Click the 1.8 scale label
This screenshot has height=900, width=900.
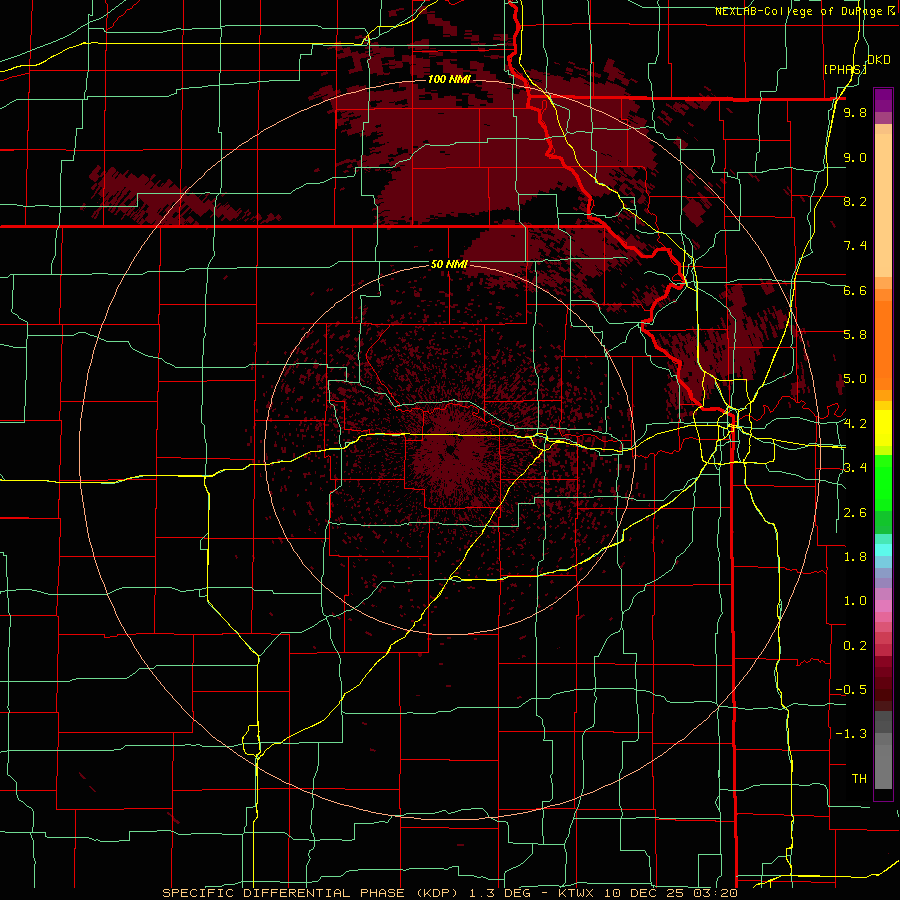pyautogui.click(x=855, y=557)
